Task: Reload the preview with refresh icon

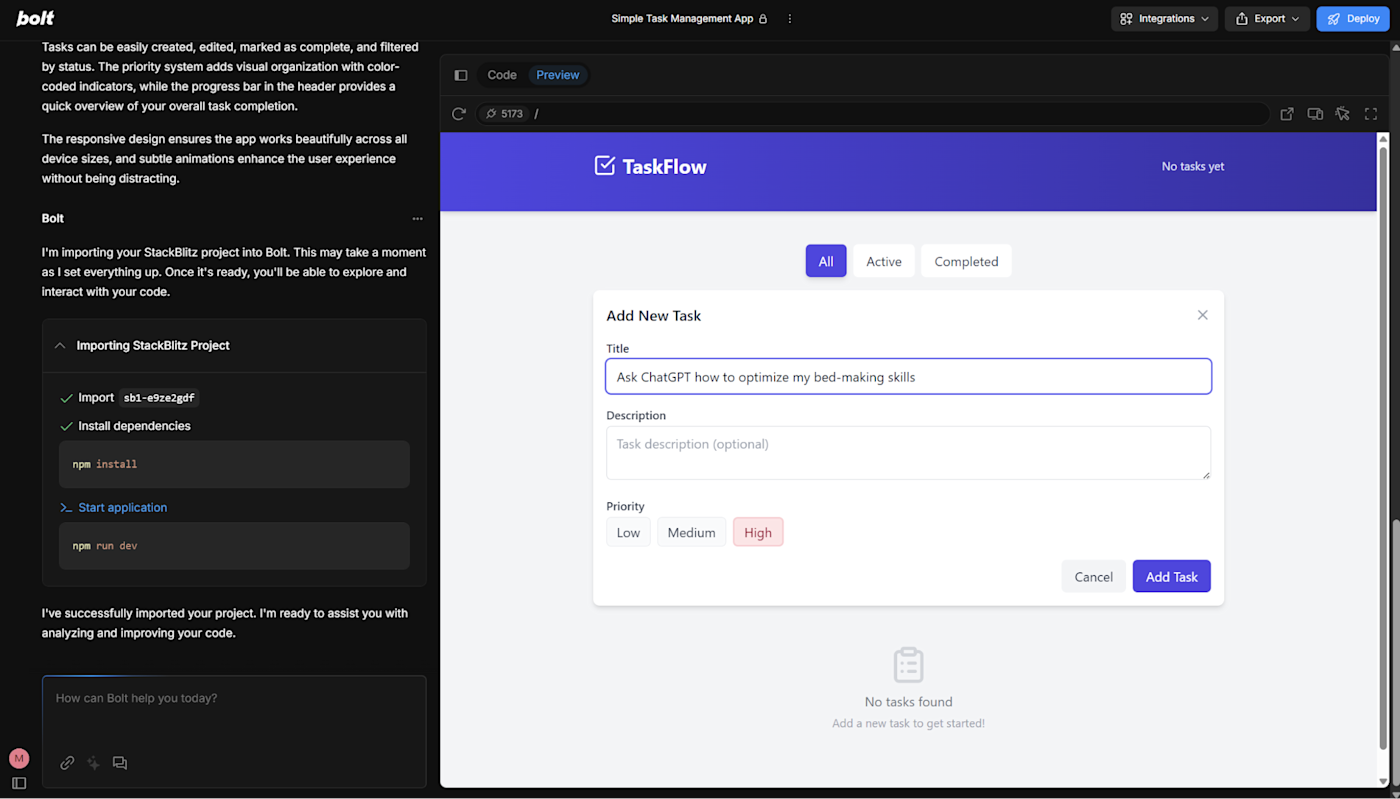Action: click(459, 114)
